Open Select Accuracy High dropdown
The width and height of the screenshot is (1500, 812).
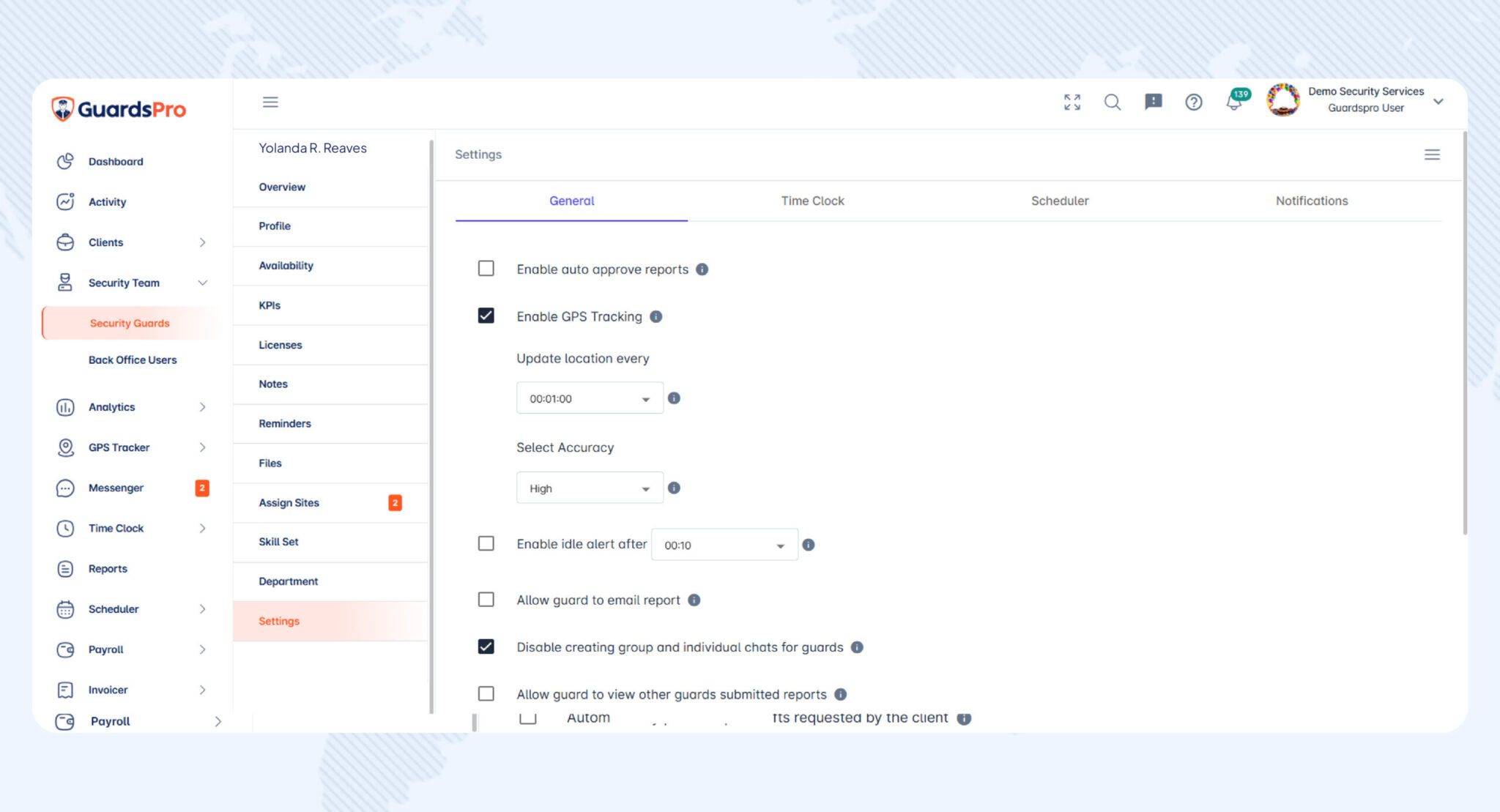(590, 488)
